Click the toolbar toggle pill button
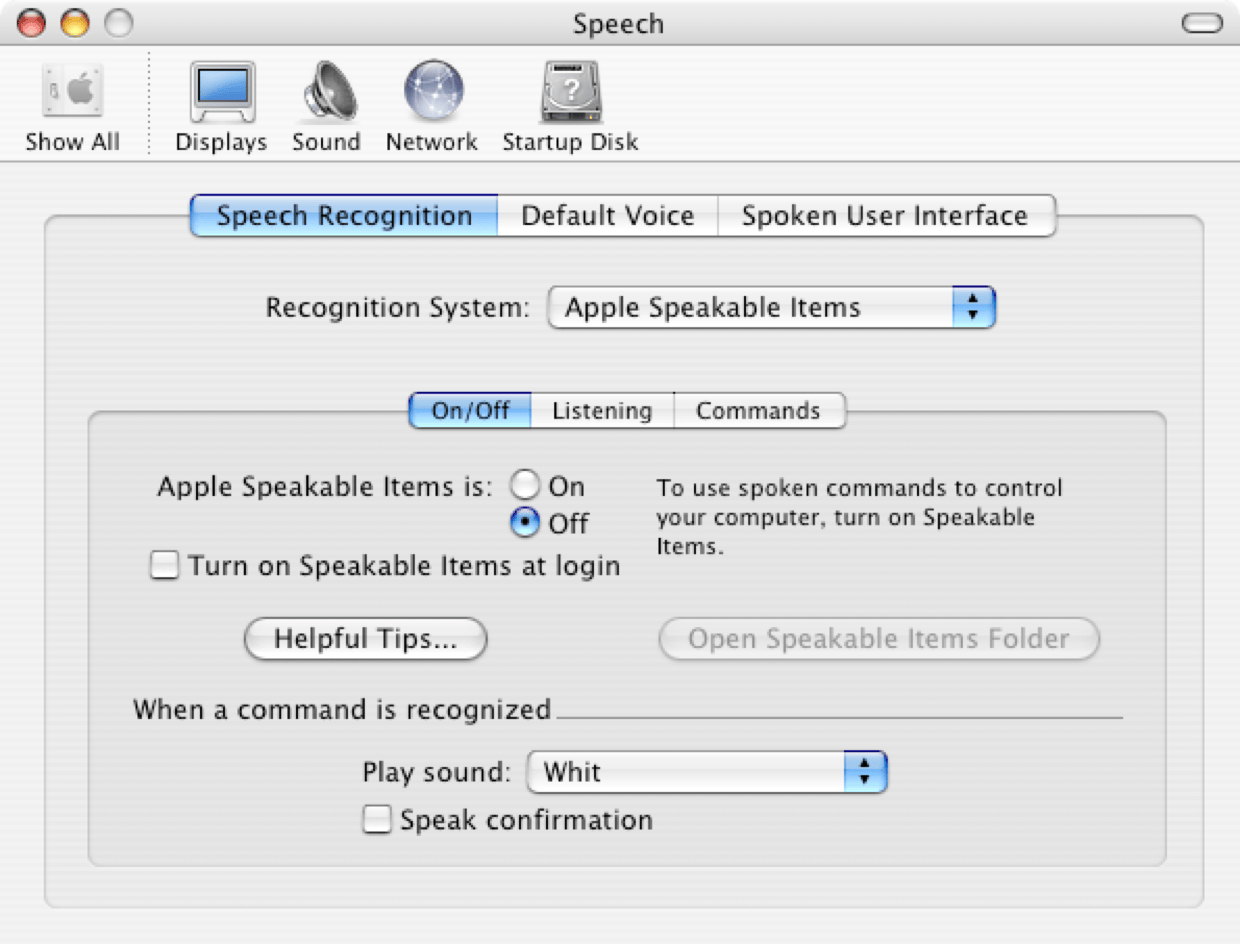This screenshot has height=944, width=1240. tap(1201, 23)
